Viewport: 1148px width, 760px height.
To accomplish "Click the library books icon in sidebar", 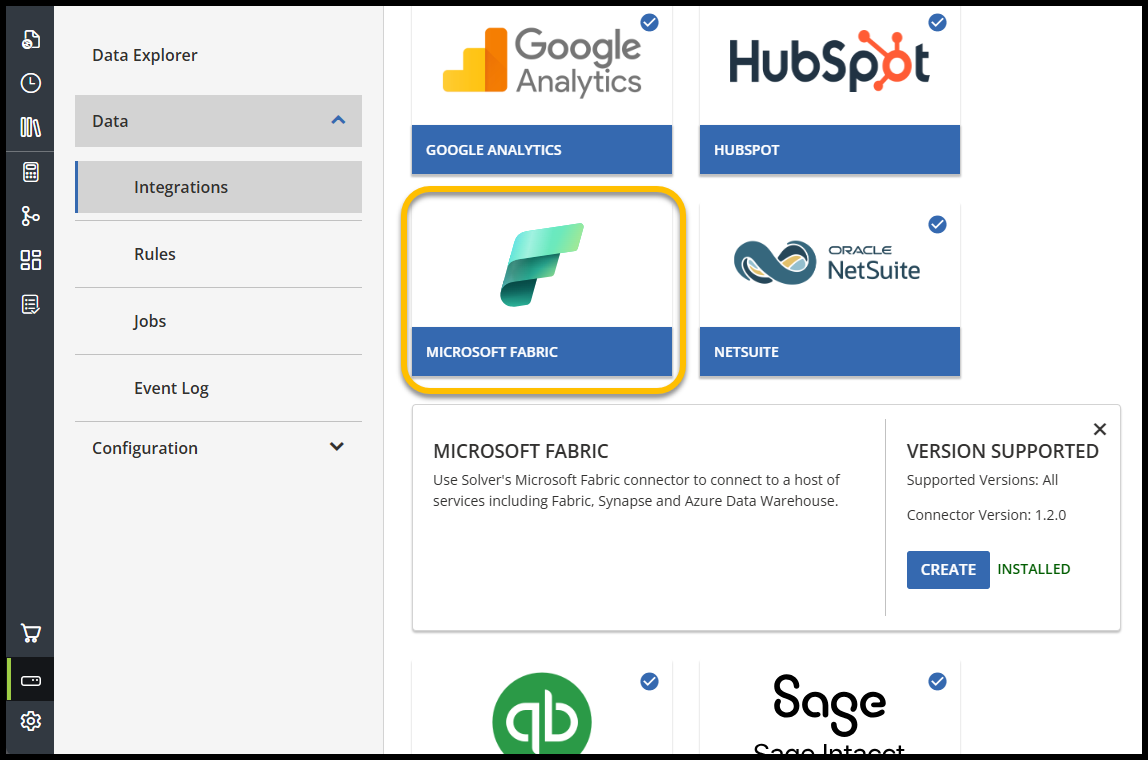I will [x=31, y=127].
